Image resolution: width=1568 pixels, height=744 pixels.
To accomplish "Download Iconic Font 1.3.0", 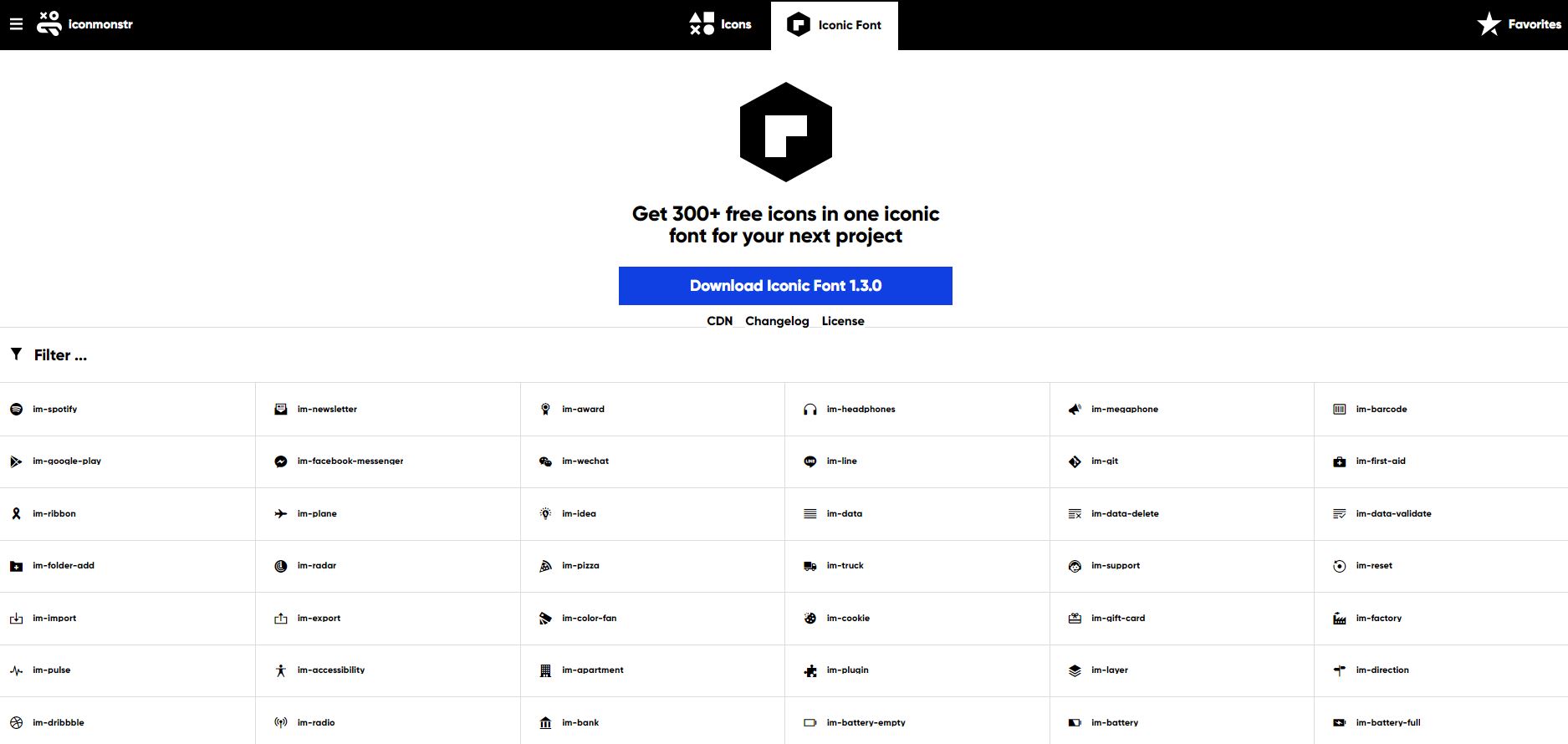I will (x=785, y=286).
